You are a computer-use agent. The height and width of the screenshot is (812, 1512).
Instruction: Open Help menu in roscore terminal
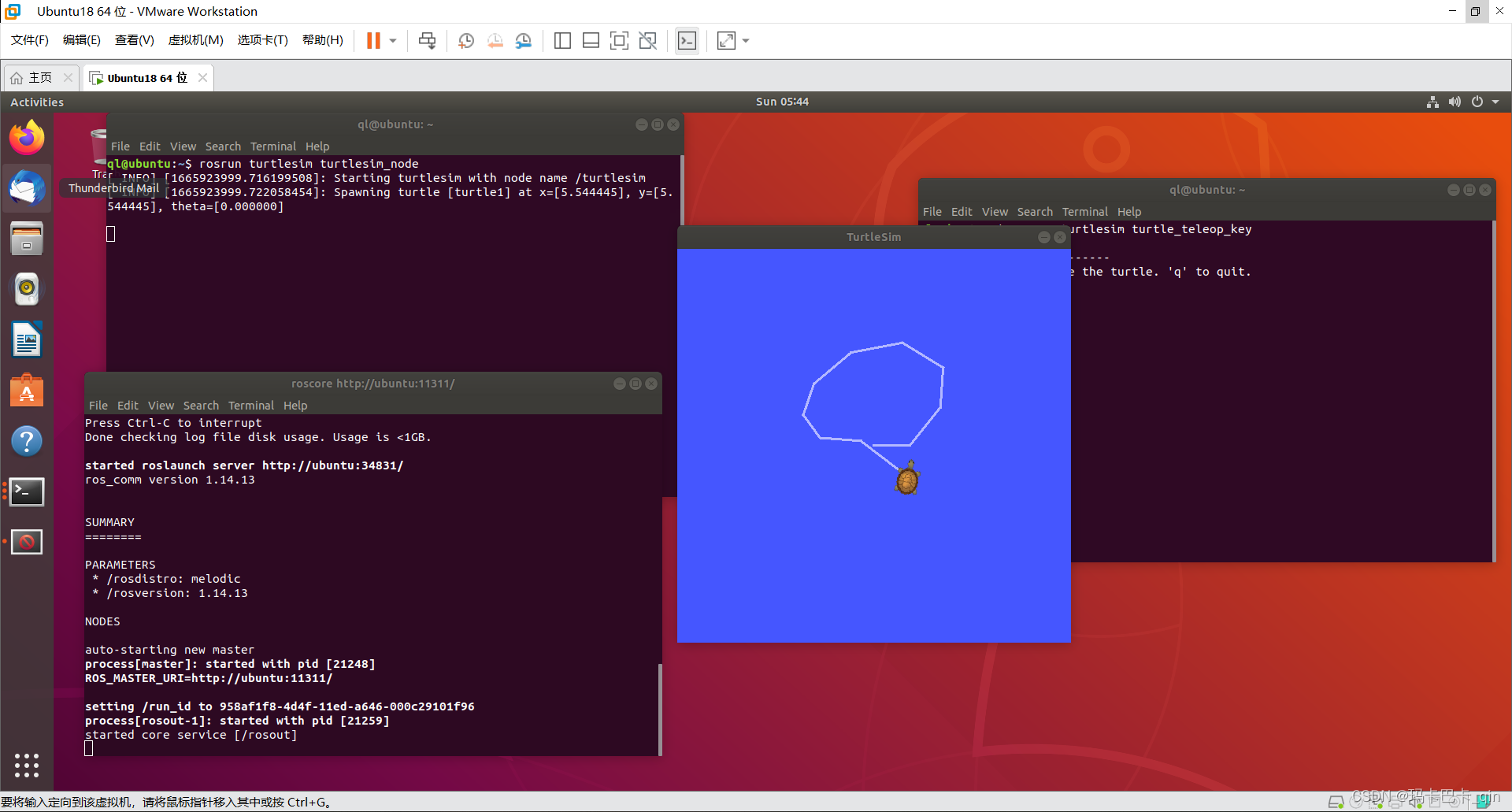(295, 406)
